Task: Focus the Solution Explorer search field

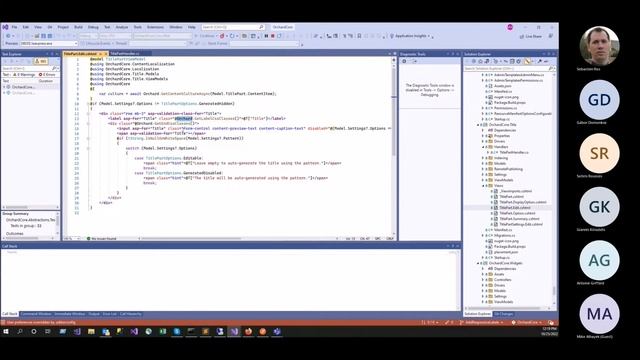Action: pos(509,69)
